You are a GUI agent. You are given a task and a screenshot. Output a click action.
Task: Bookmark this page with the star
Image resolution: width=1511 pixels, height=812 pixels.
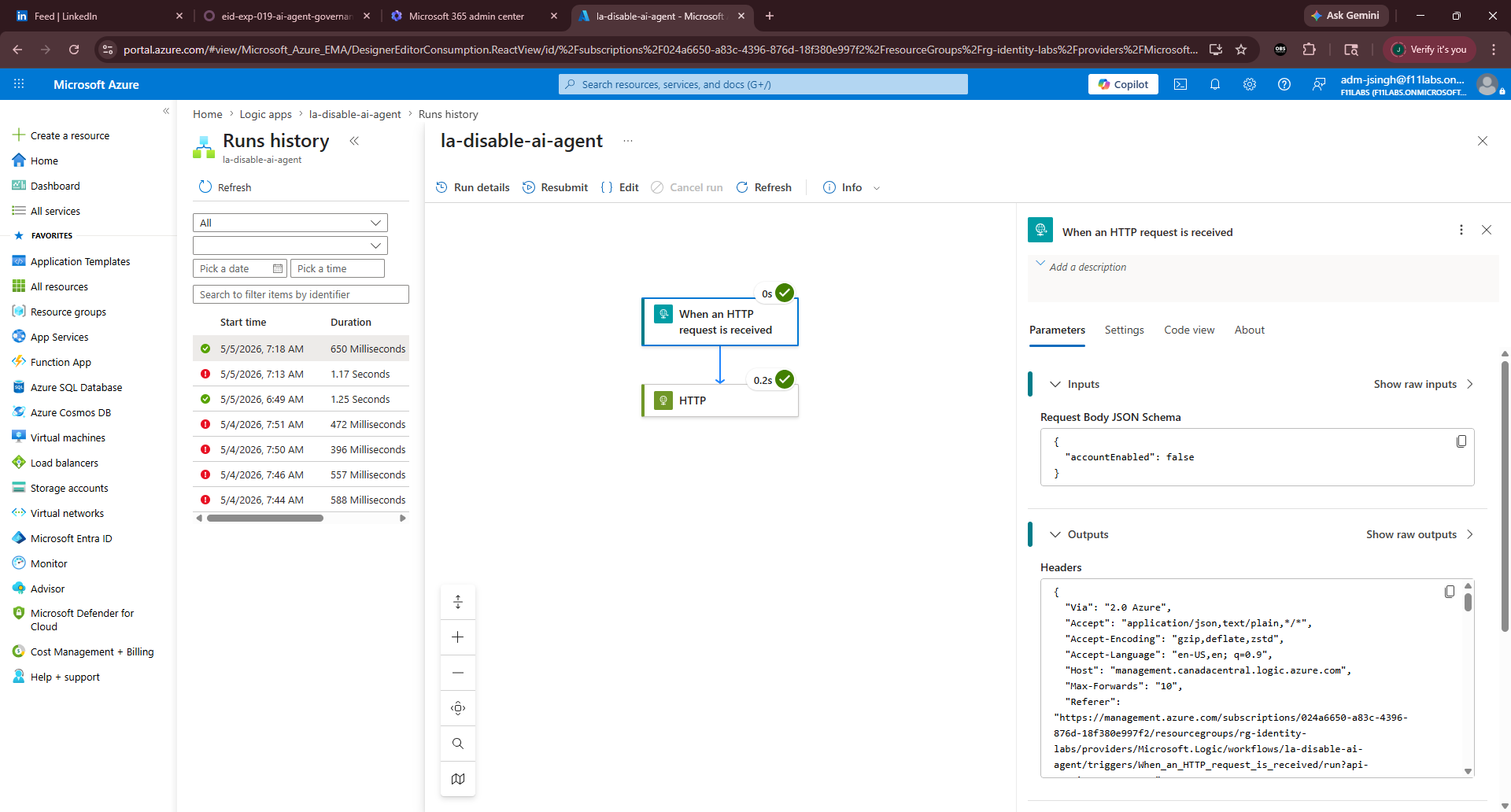1241,50
